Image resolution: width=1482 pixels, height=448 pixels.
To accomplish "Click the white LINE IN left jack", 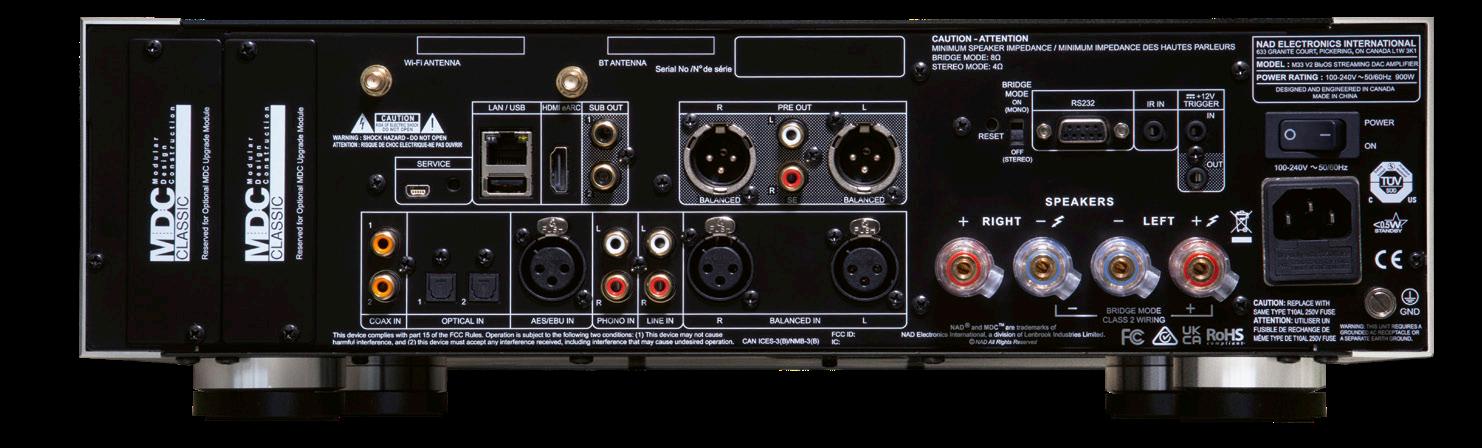I will point(659,244).
